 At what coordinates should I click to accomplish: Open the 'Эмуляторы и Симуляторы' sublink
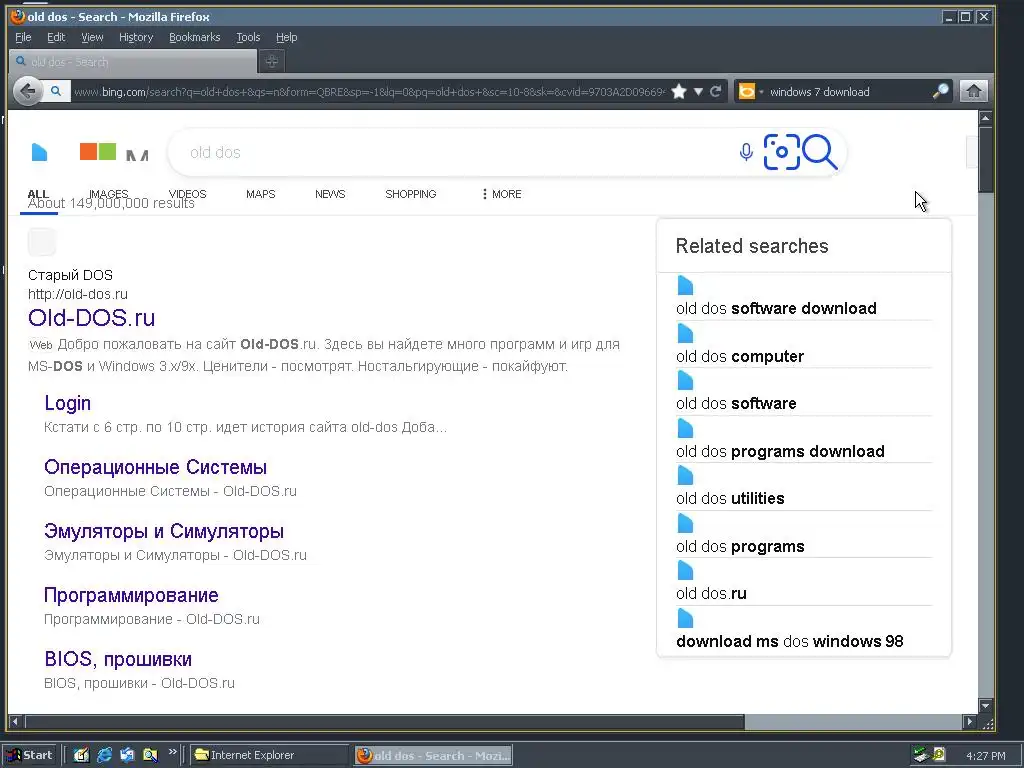164,531
